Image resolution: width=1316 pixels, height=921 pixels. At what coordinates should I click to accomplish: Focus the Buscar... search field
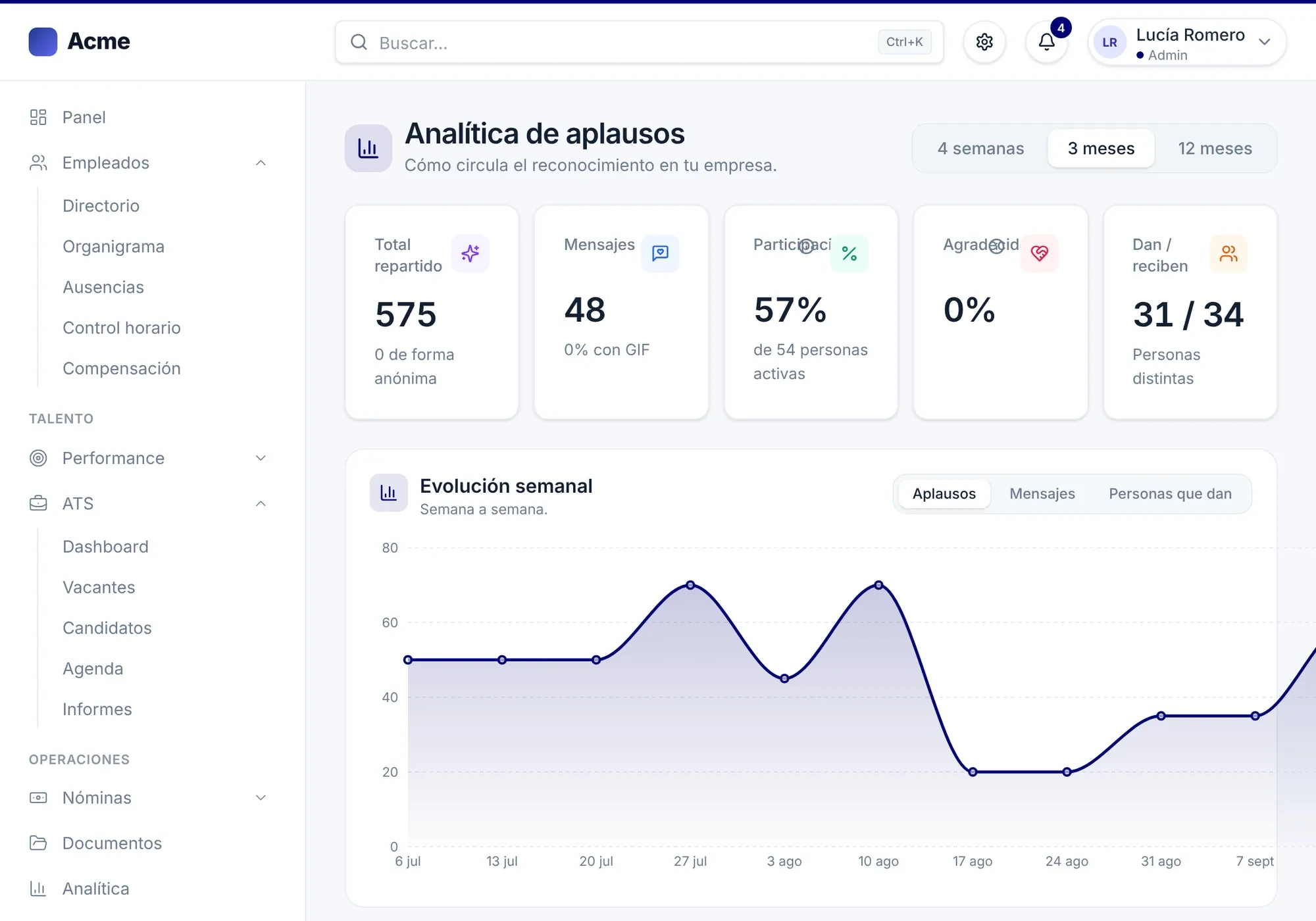pos(639,42)
